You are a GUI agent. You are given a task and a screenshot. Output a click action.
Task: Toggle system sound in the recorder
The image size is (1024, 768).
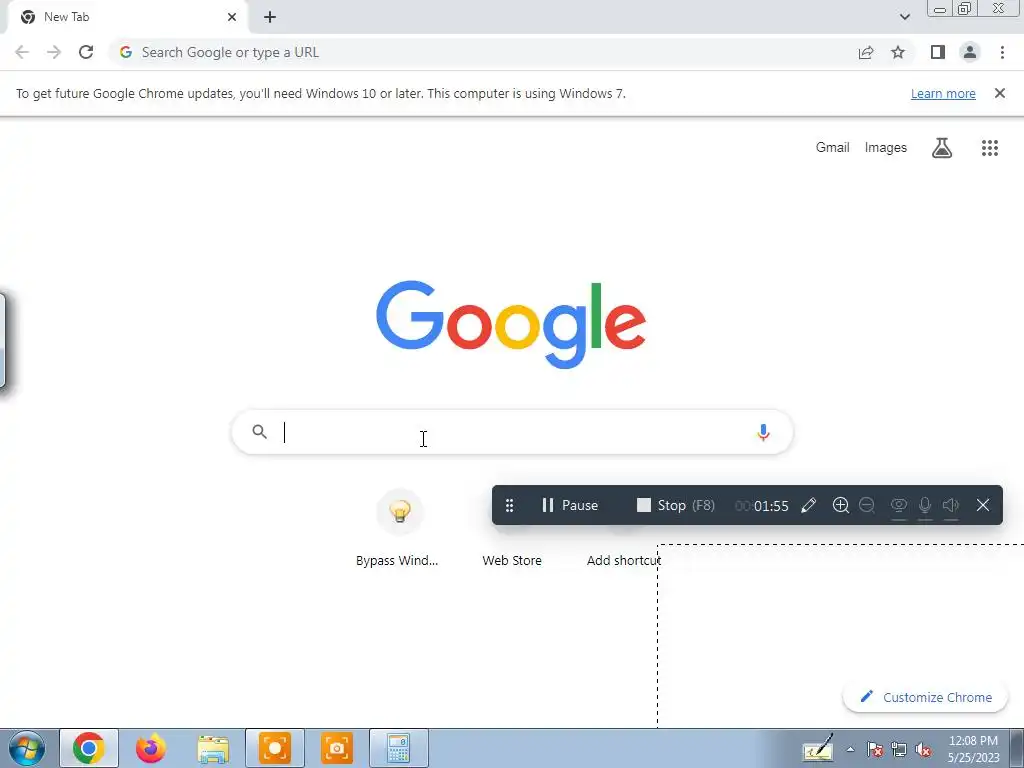(x=951, y=506)
